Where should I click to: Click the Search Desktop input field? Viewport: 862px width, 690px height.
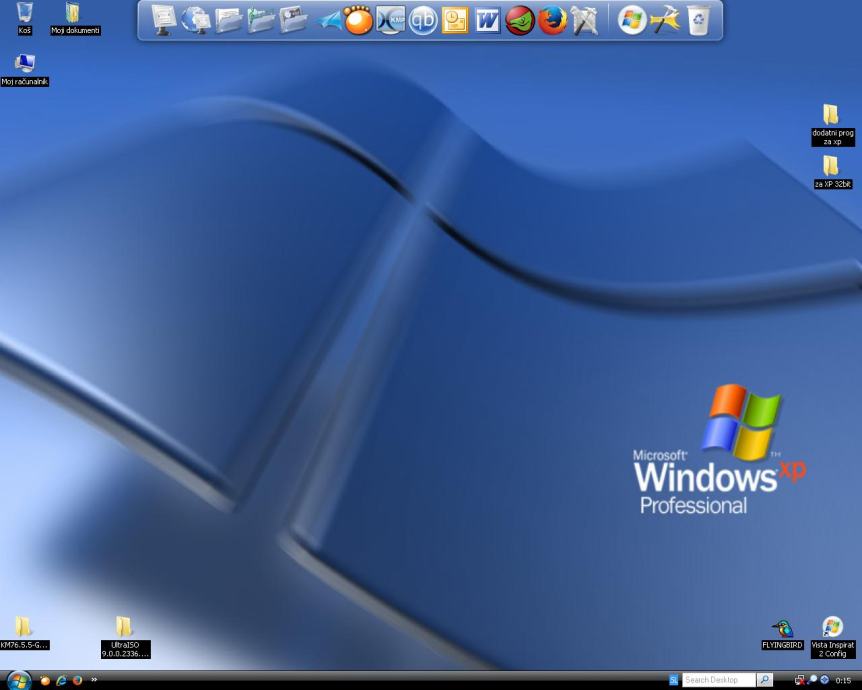point(719,680)
